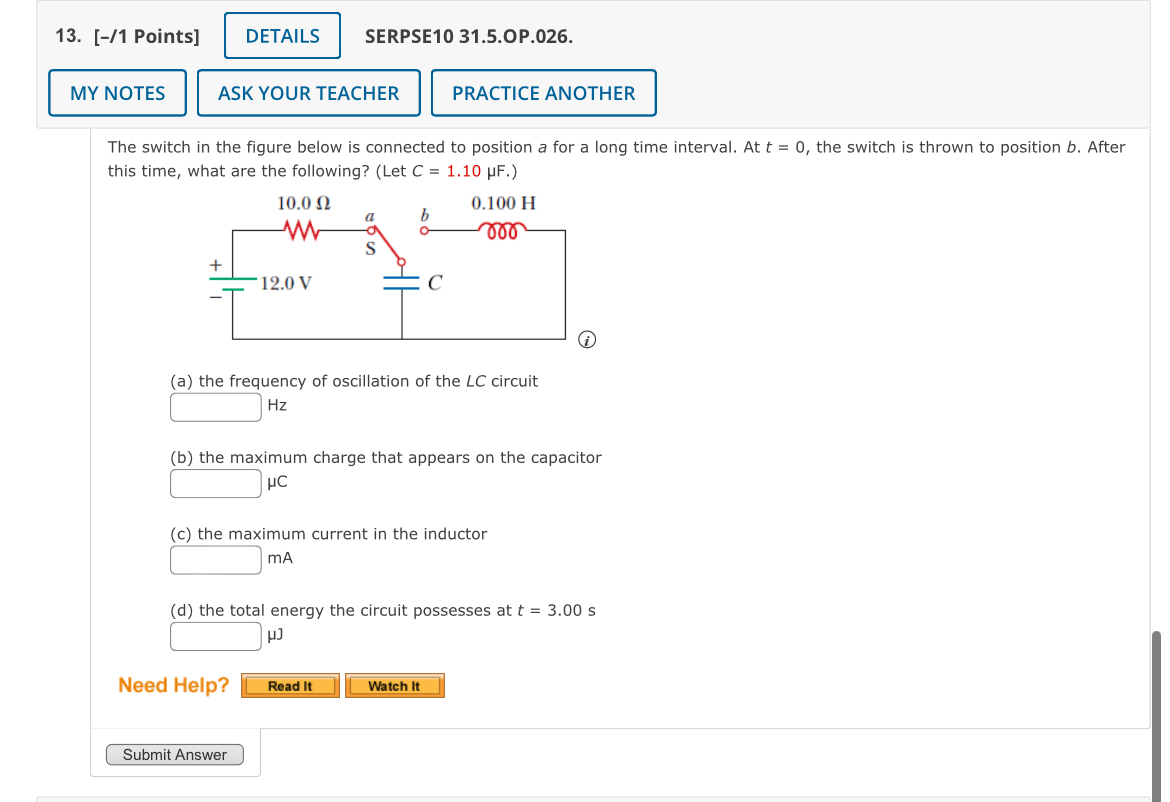Open the MY NOTES panel
1170x802 pixels.
pos(117,92)
